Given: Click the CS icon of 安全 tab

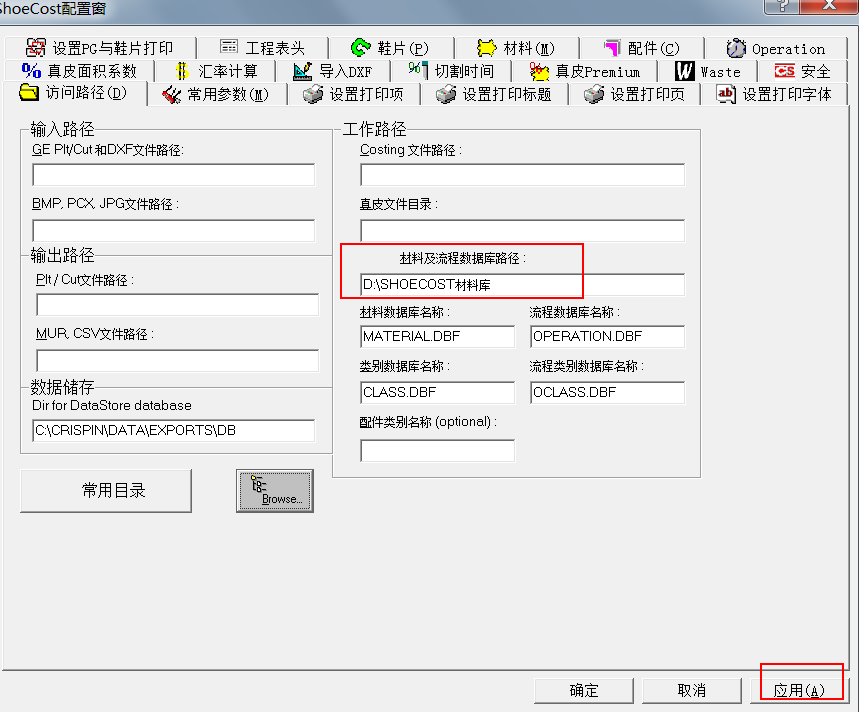Looking at the screenshot, I should pyautogui.click(x=784, y=71).
